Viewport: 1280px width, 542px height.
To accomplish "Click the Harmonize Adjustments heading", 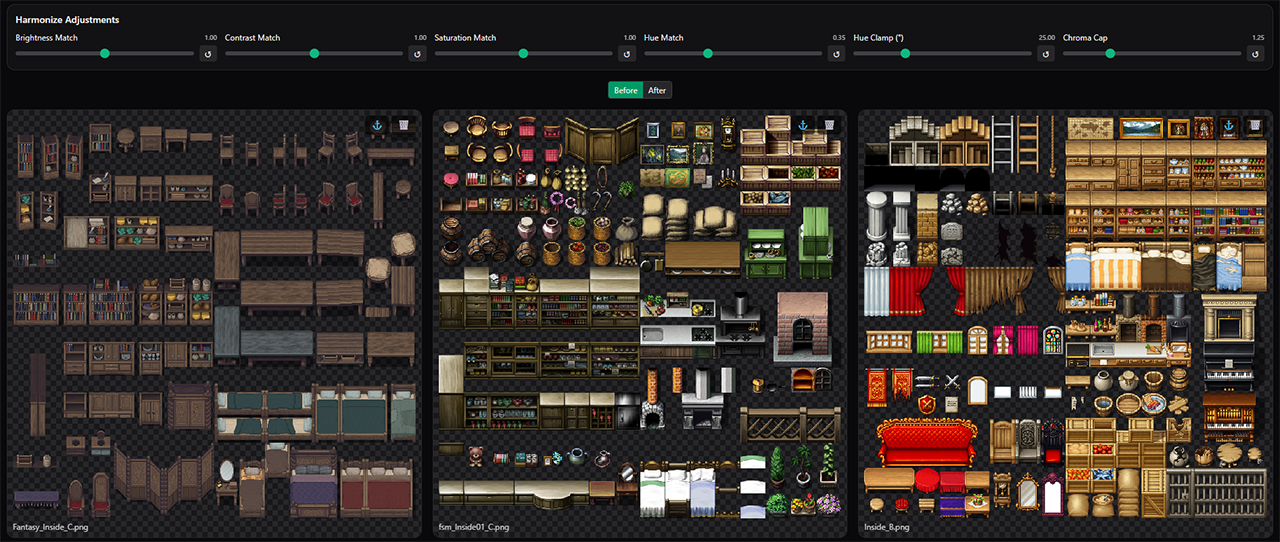I will [x=67, y=20].
